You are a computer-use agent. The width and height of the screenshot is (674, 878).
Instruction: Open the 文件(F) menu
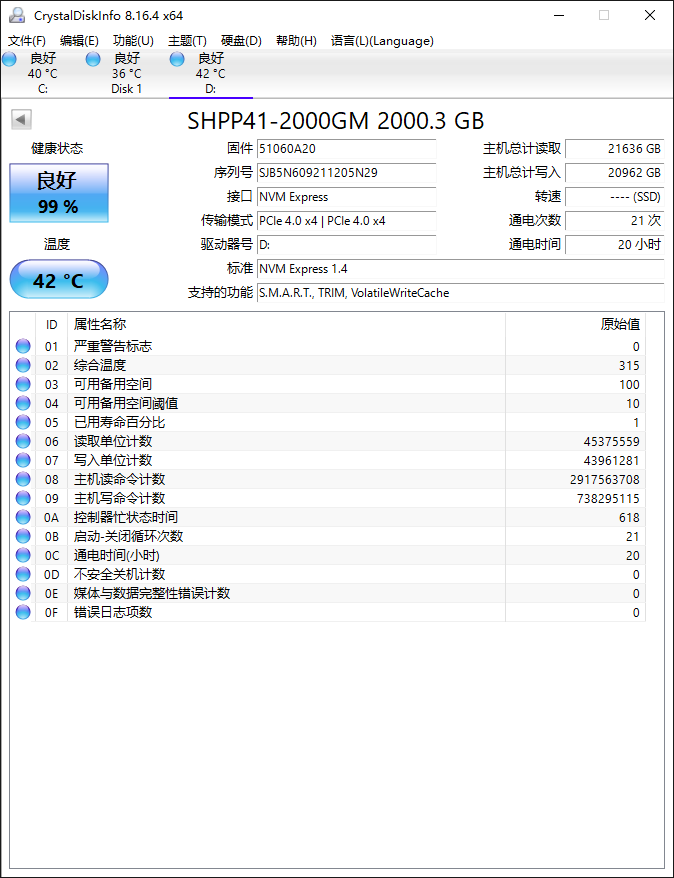pos(27,41)
